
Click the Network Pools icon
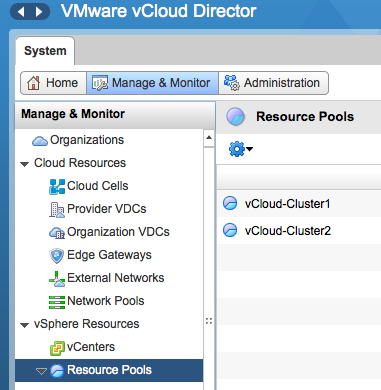[57, 302]
